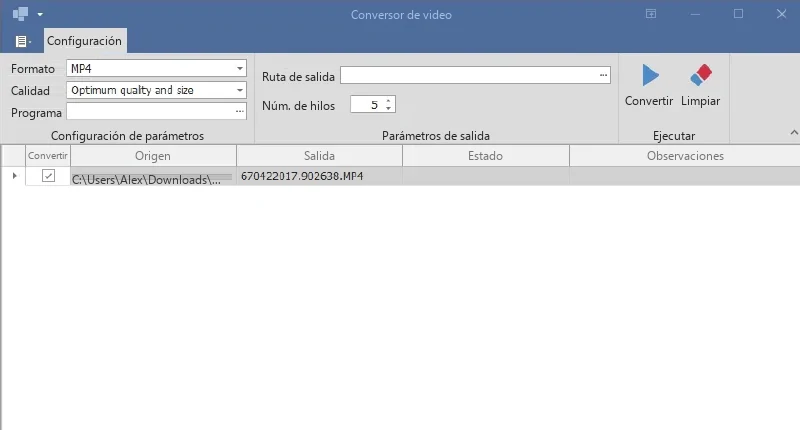Collapse the ribbon with chevron arrow
Screen dimensions: 800x430
(794, 133)
